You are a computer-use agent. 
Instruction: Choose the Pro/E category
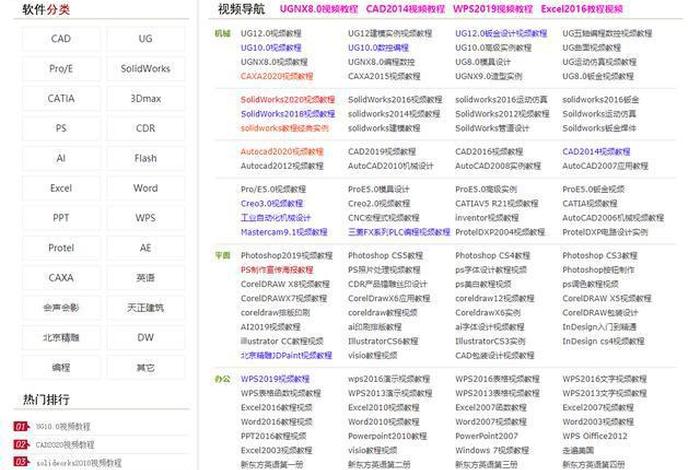pyautogui.click(x=61, y=69)
